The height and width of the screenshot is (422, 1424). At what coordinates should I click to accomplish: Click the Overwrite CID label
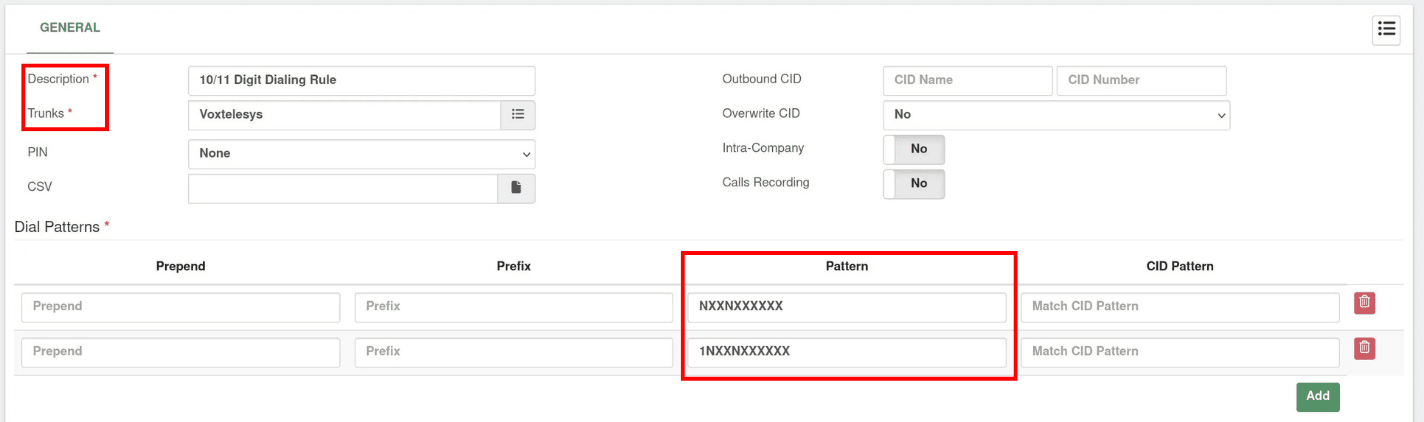click(x=761, y=114)
